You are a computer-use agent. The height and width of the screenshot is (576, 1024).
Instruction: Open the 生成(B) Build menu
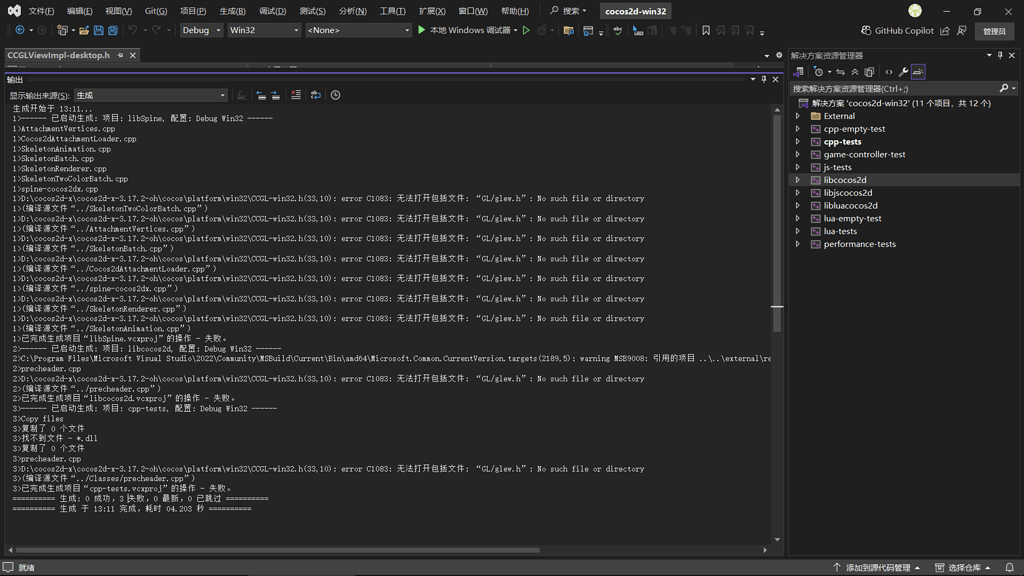[x=232, y=11]
